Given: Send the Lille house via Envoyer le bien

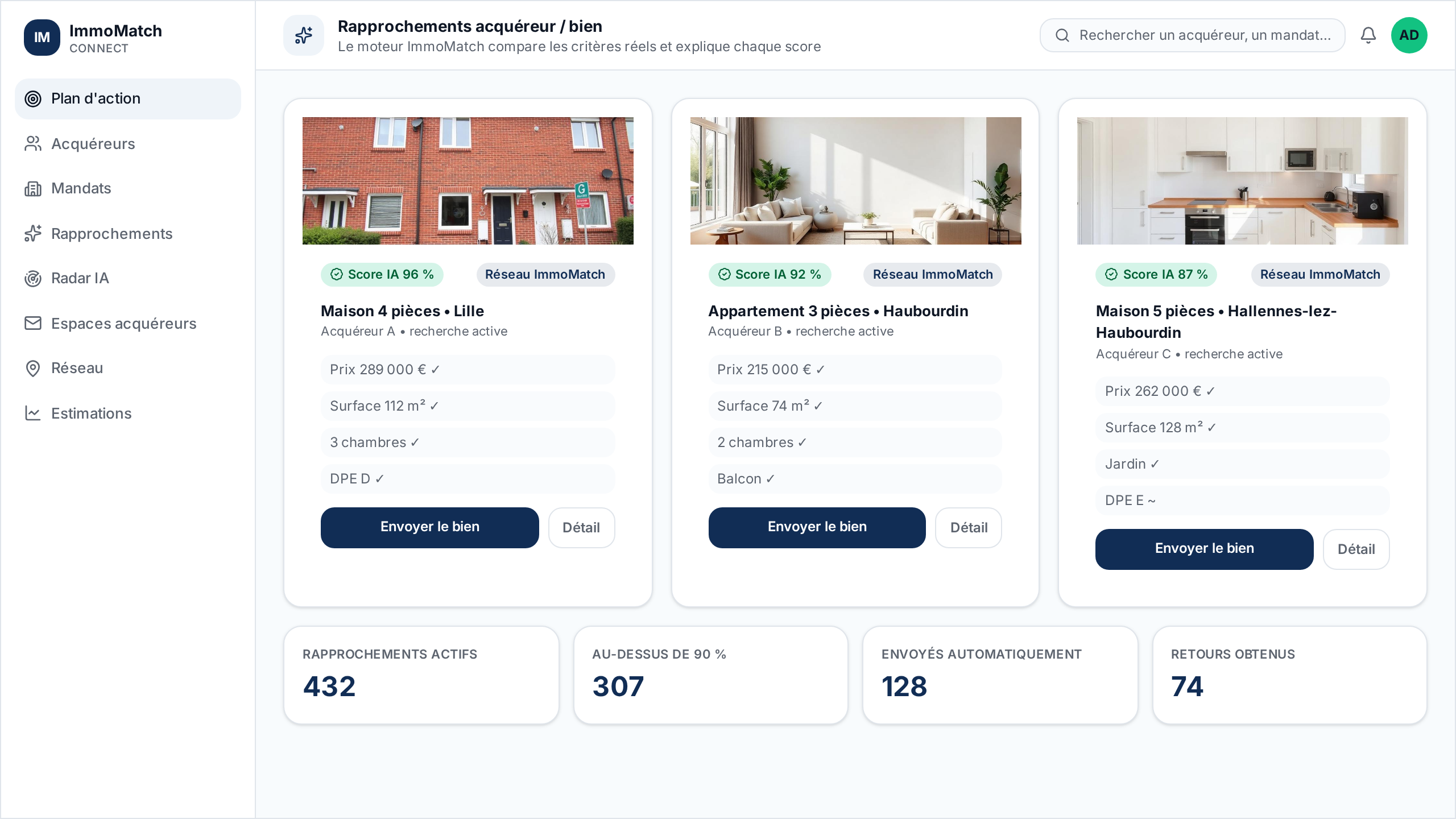Looking at the screenshot, I should [x=430, y=528].
